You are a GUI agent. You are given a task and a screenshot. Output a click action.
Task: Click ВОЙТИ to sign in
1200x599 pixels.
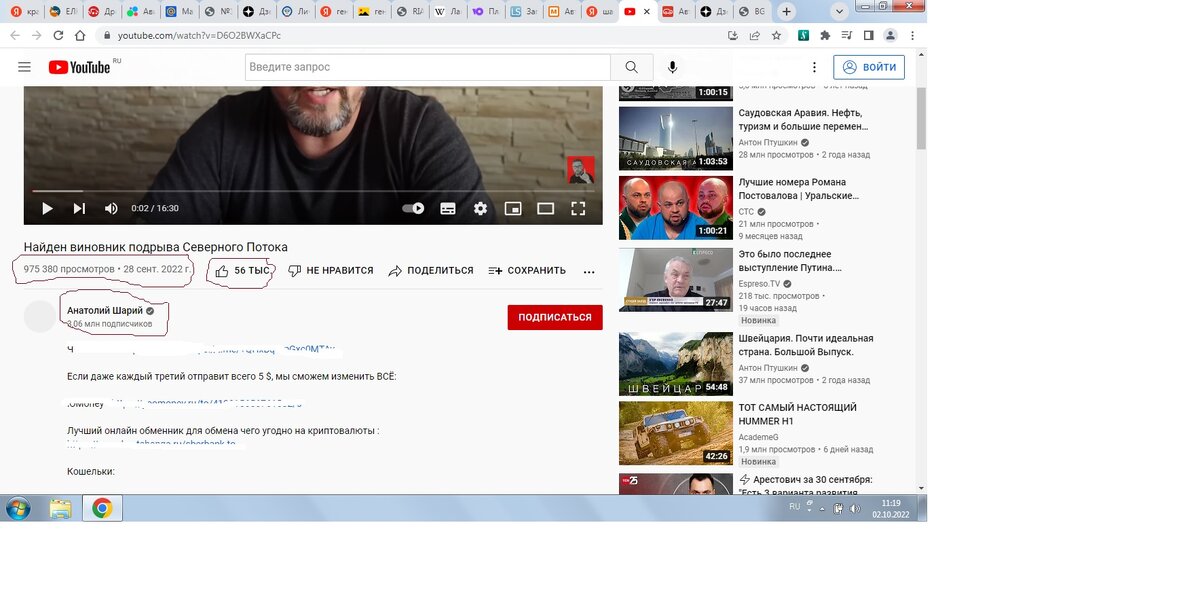point(870,66)
